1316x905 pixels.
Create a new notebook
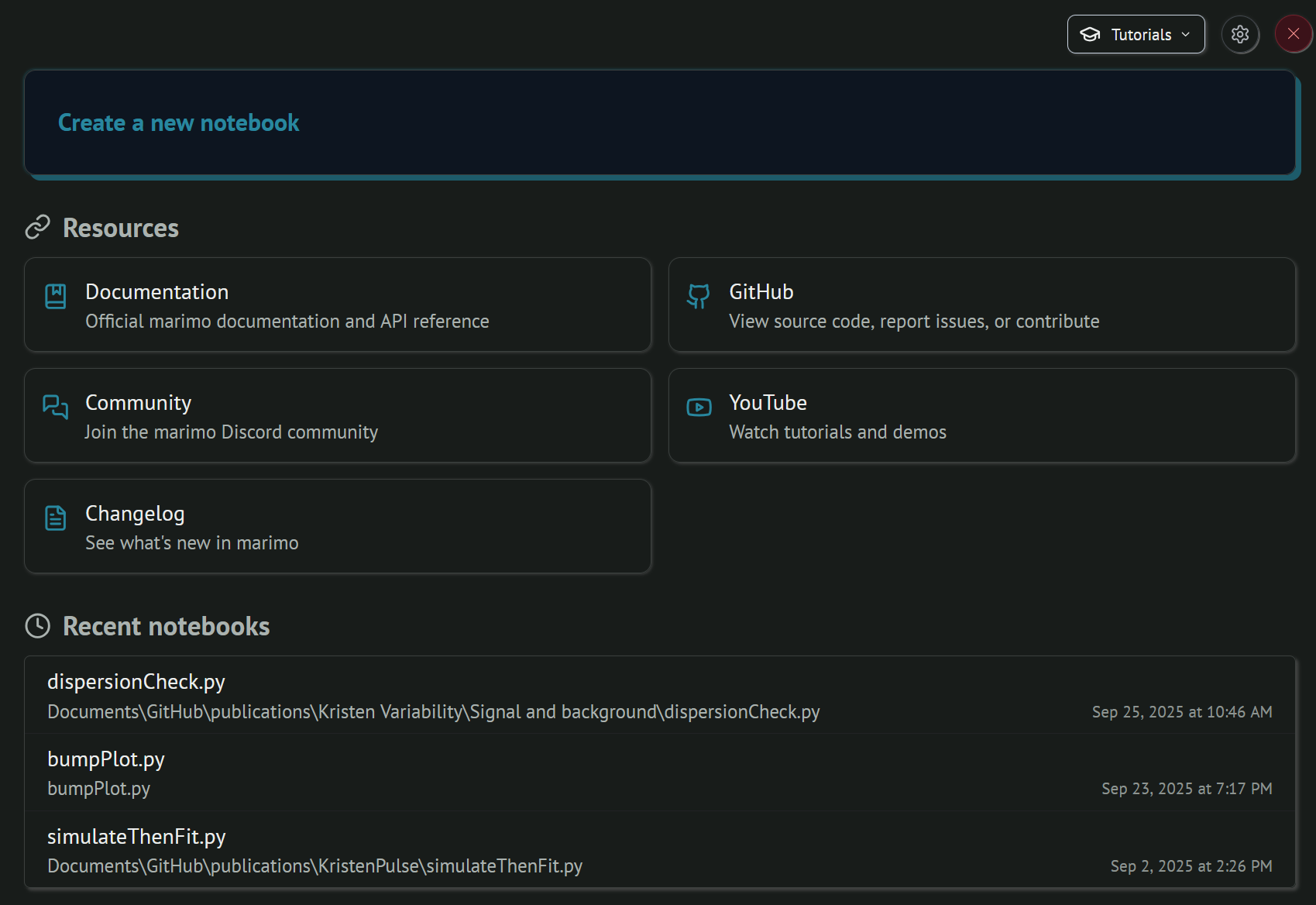click(179, 123)
